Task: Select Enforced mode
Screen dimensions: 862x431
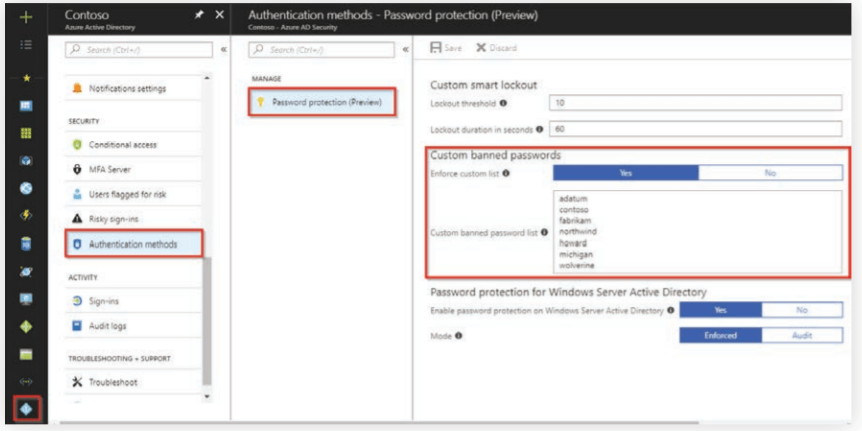Action: [720, 335]
